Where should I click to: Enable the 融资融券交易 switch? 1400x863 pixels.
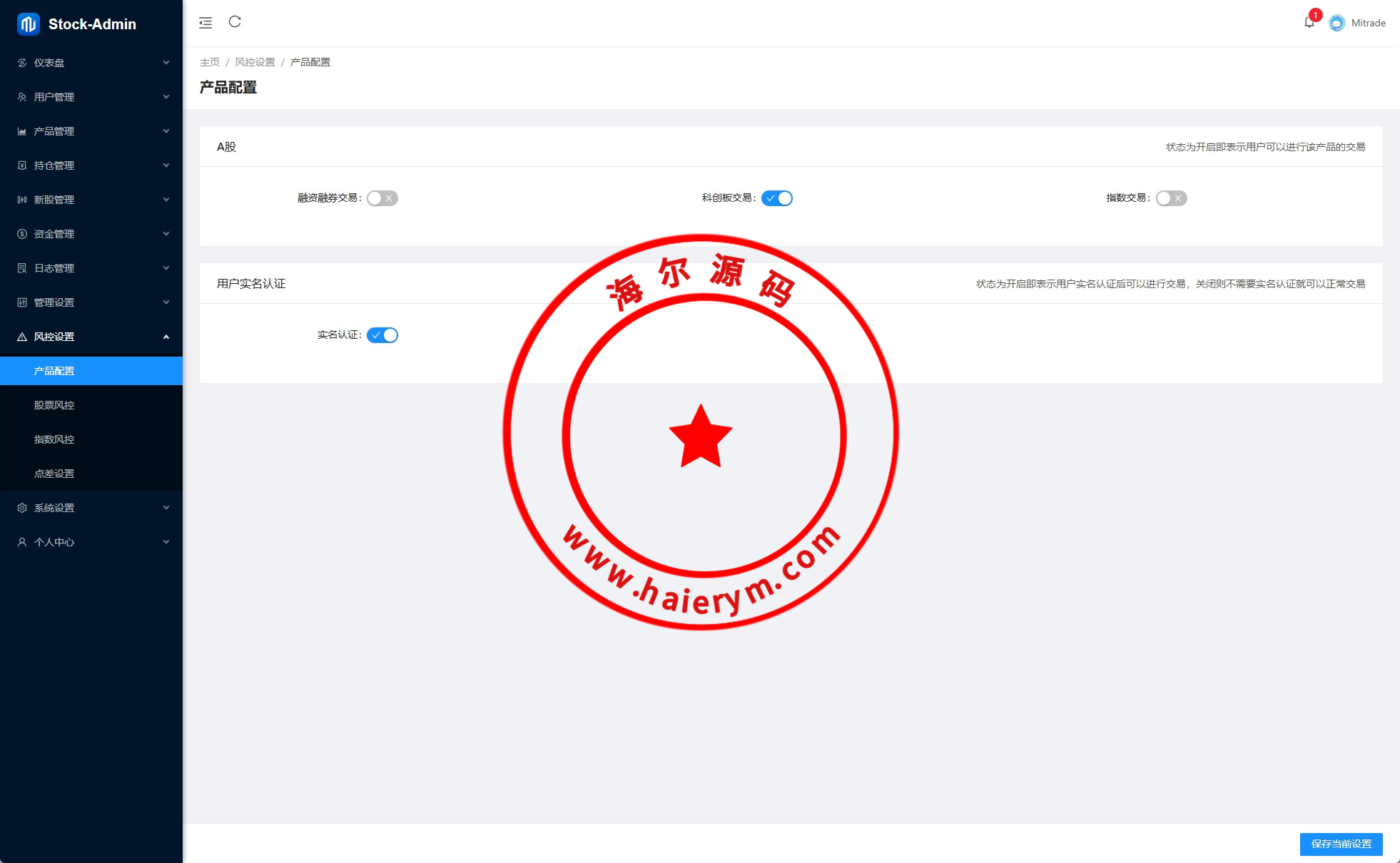click(x=382, y=198)
